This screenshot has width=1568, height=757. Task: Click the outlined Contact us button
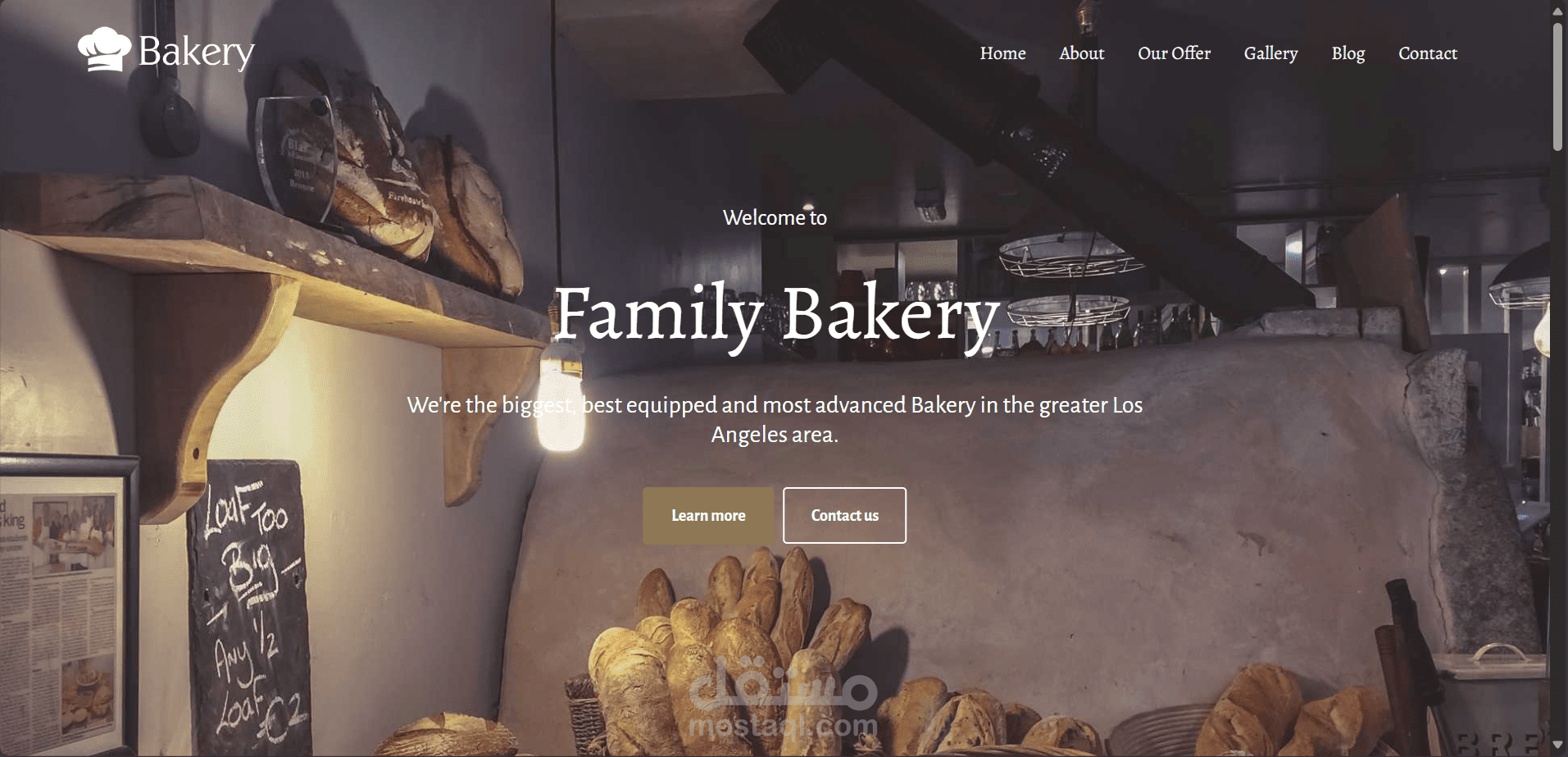point(844,515)
